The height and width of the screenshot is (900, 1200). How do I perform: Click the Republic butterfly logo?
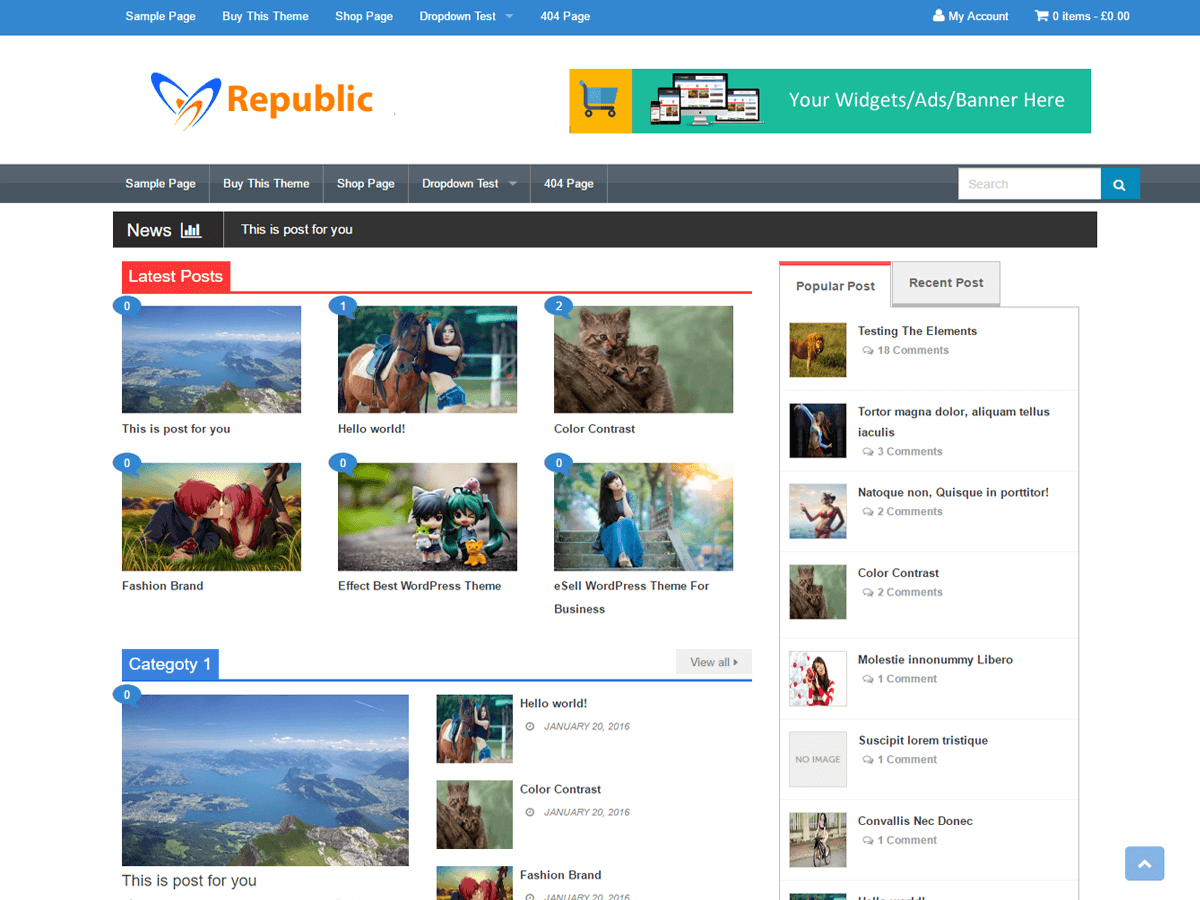pyautogui.click(x=185, y=100)
